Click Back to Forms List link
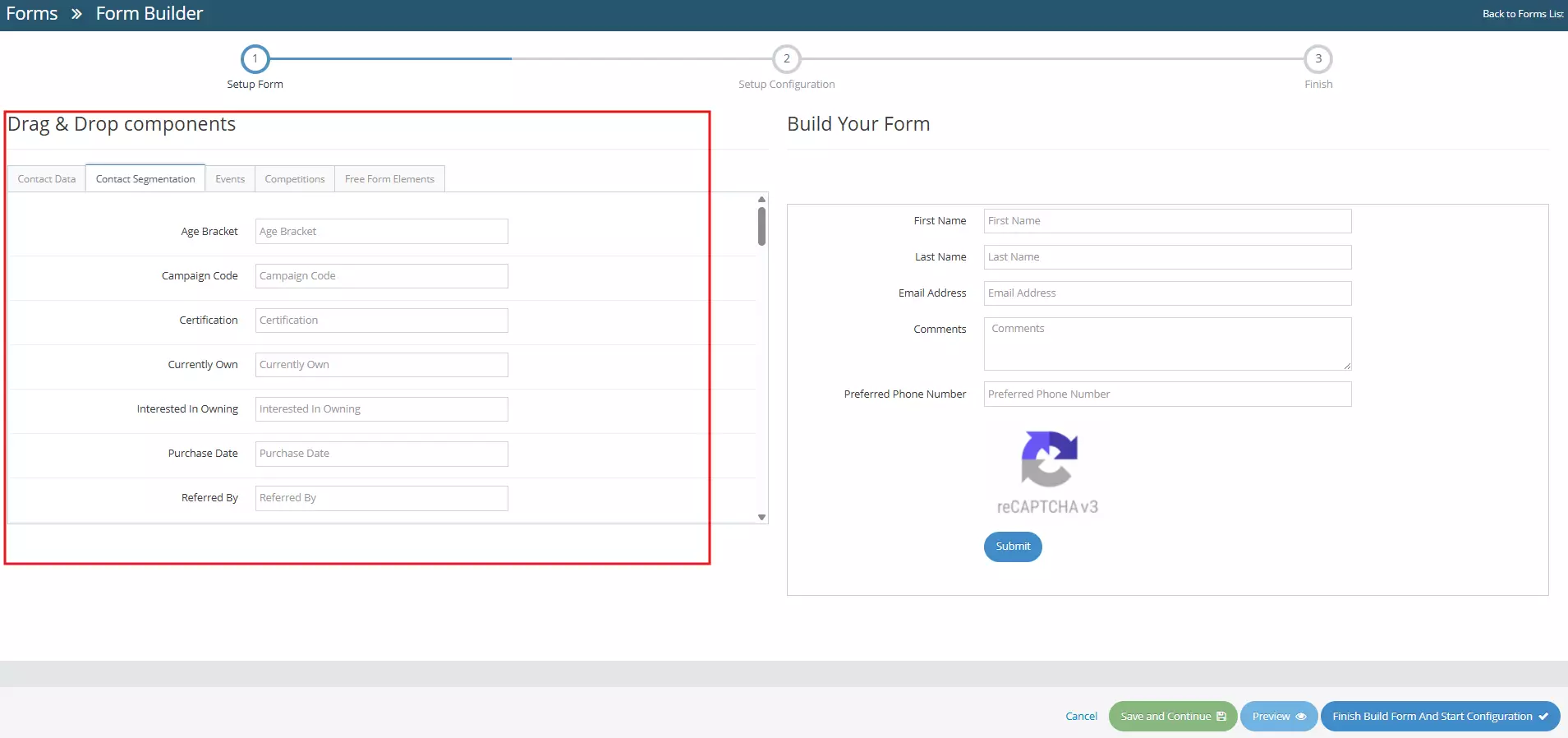1568x738 pixels. (1523, 14)
